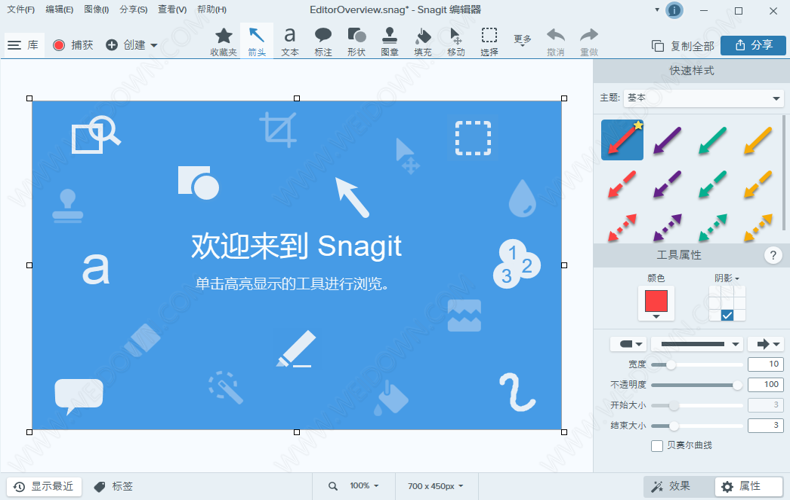
Task: Pick the Selection marquee tool
Action: tap(489, 41)
